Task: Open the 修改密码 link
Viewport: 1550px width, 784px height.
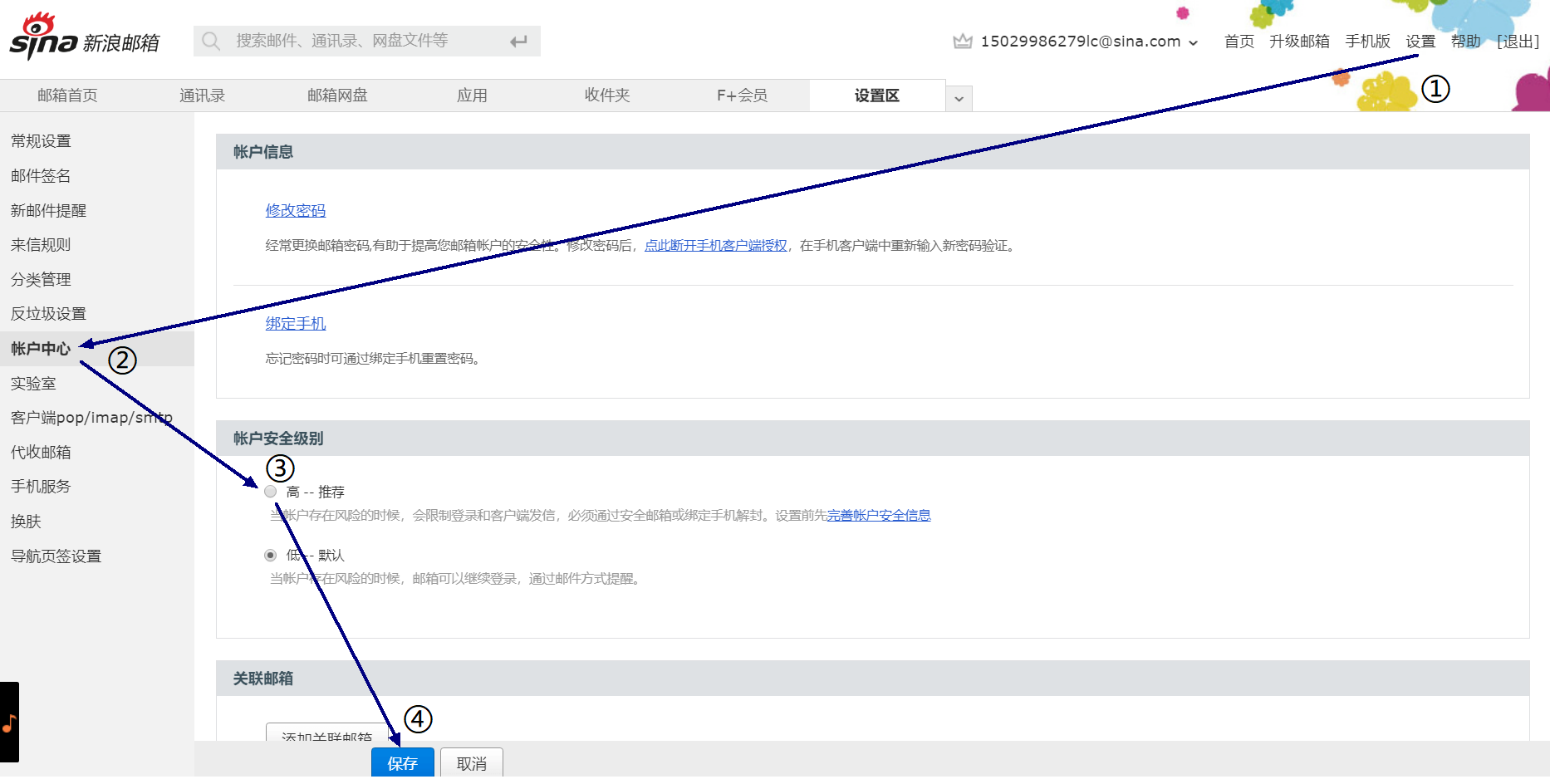Action: click(295, 210)
